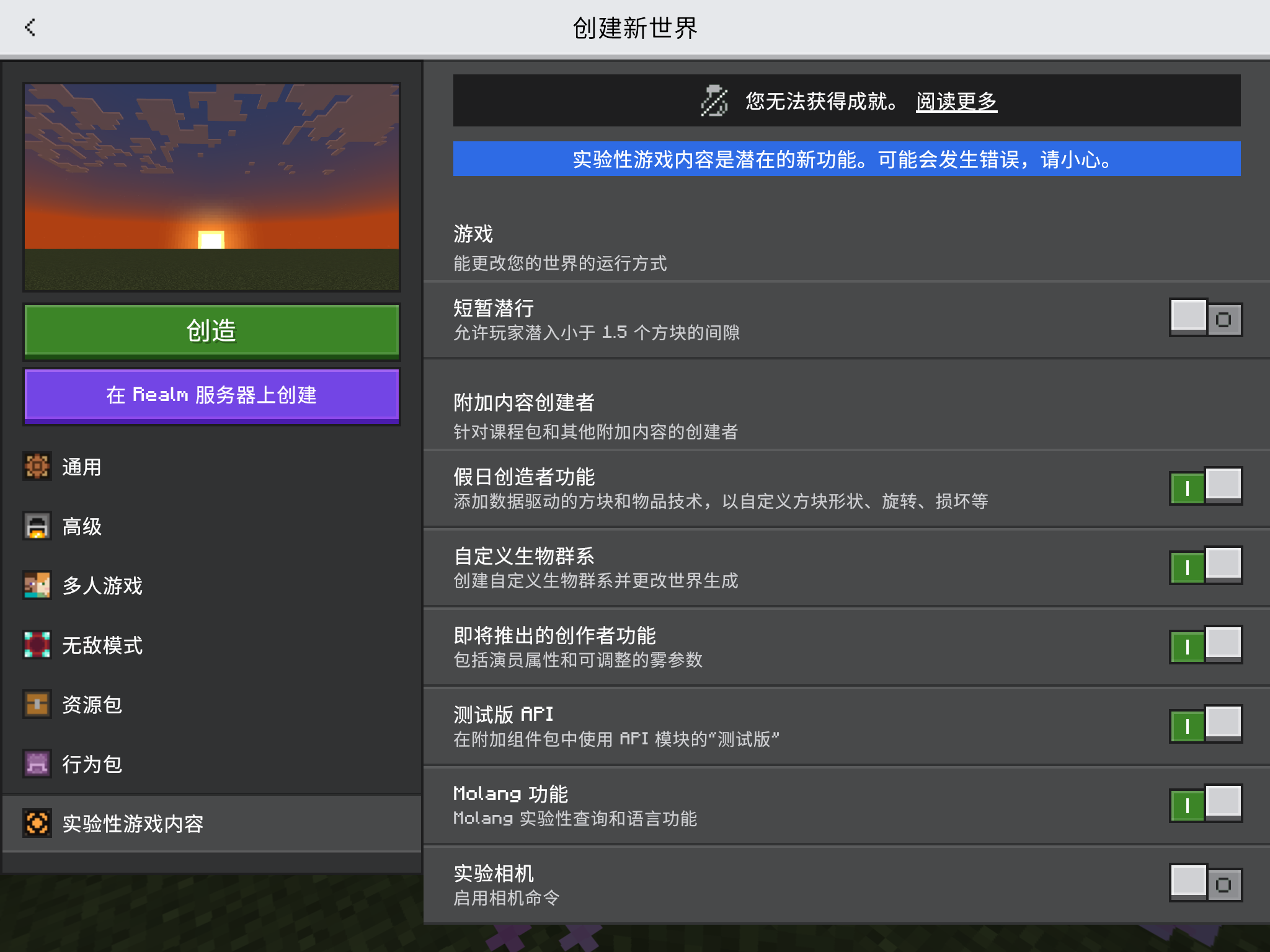Open the 阅读更多 link
Screen dimensions: 1270x952
[956, 101]
